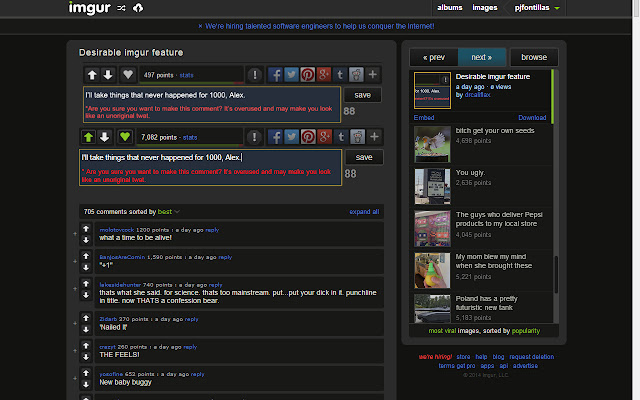
Task: Open the pjfontillas account dropdown
Action: pyautogui.click(x=537, y=8)
